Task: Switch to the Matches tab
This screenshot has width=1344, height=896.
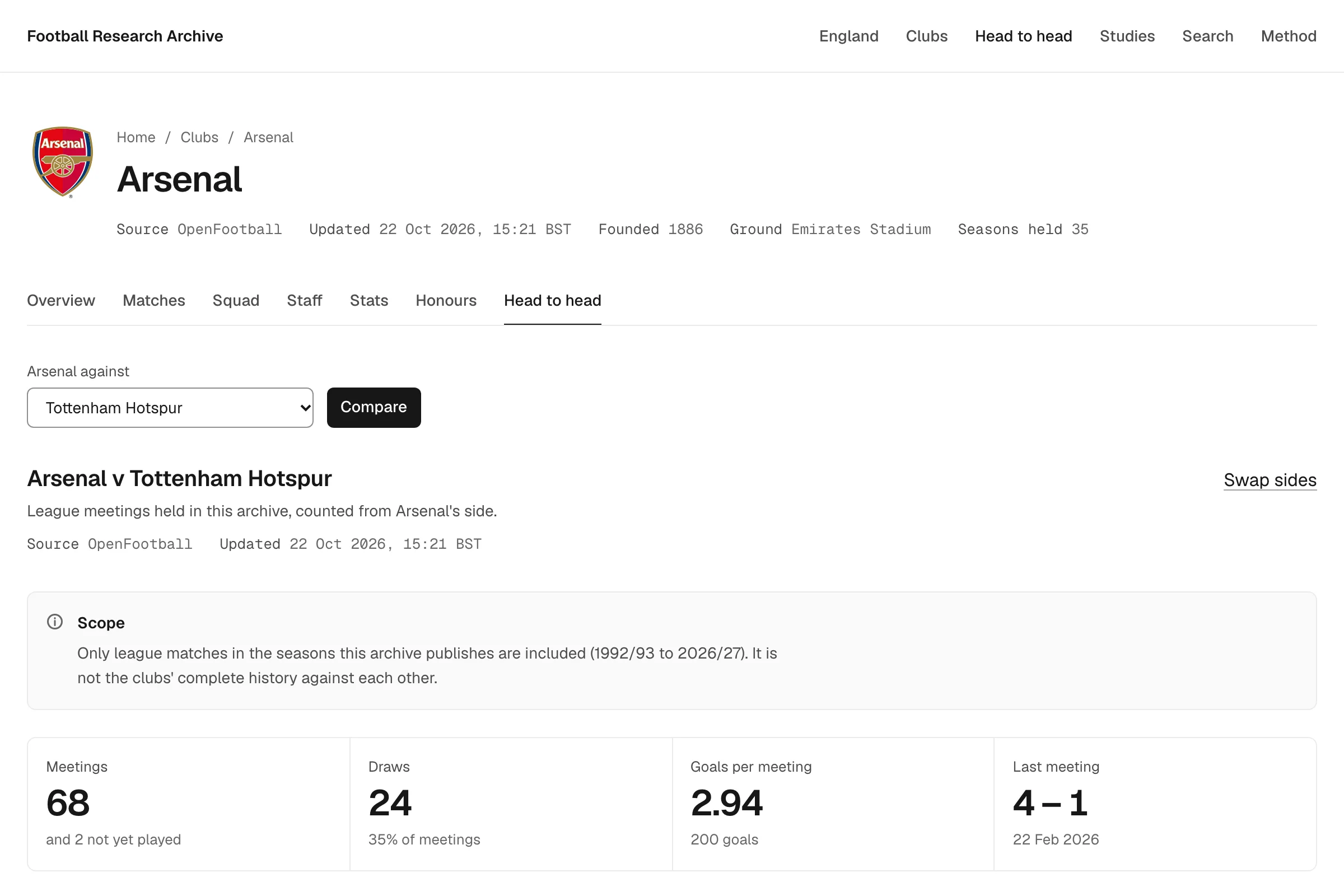Action: (x=153, y=301)
